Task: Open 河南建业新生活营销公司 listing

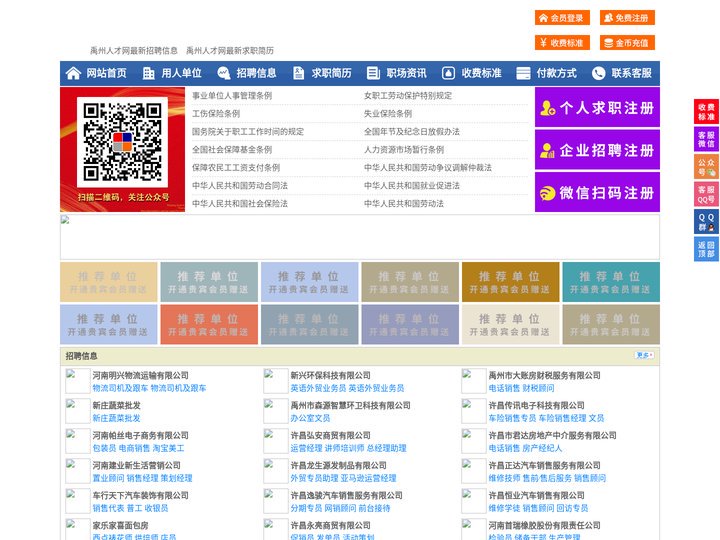Action: 136,465
